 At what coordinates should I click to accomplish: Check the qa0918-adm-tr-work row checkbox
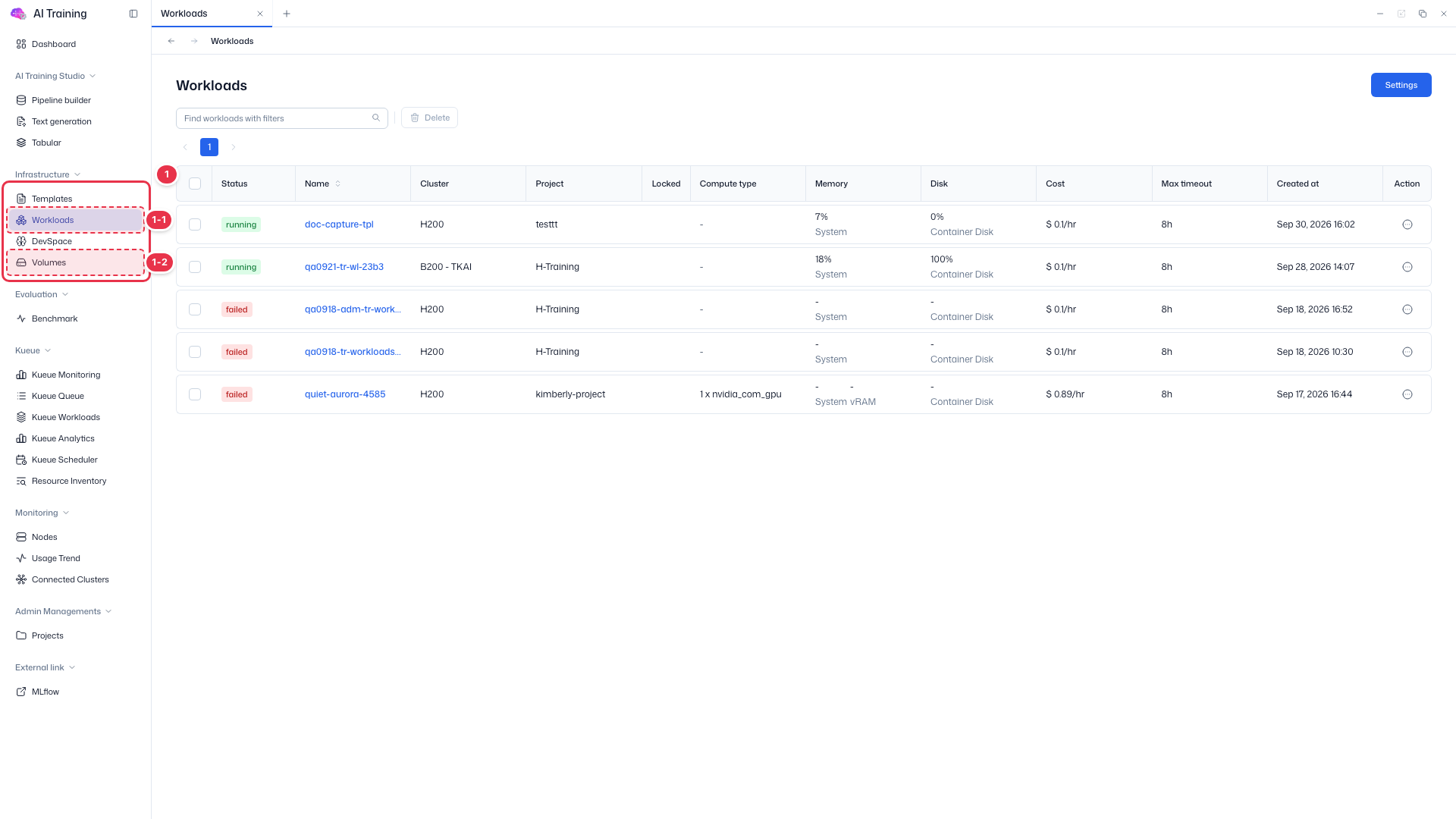[195, 309]
